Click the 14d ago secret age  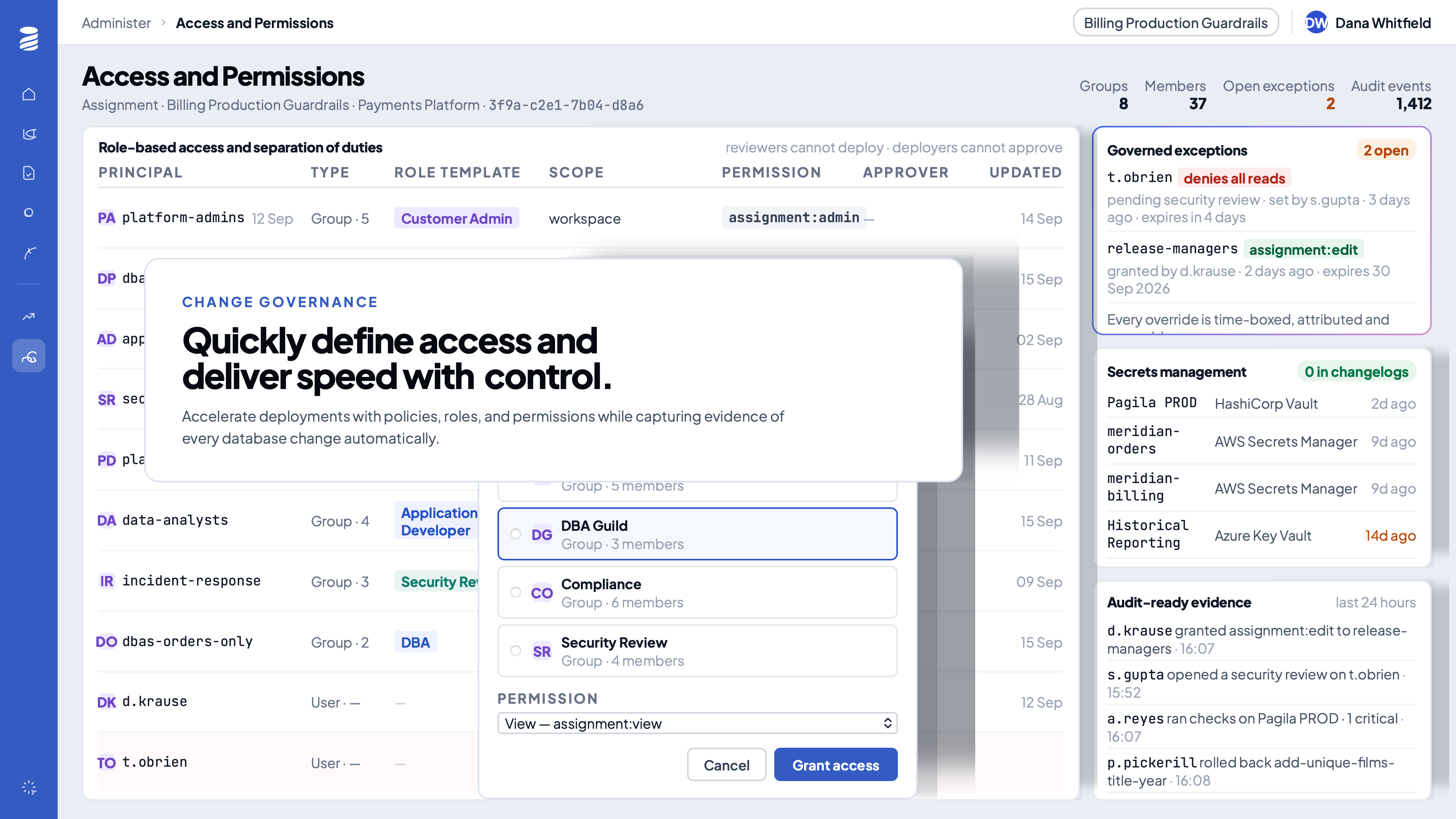pos(1390,535)
